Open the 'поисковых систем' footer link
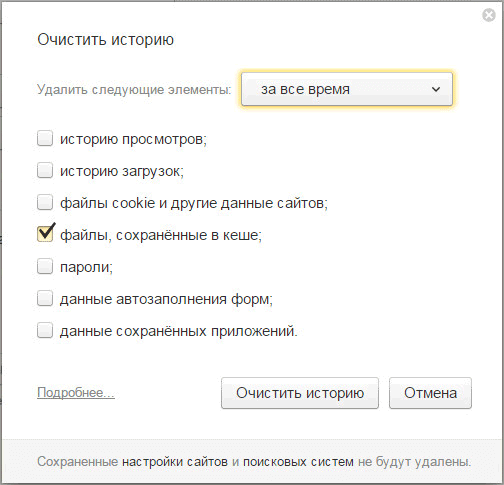 click(298, 462)
